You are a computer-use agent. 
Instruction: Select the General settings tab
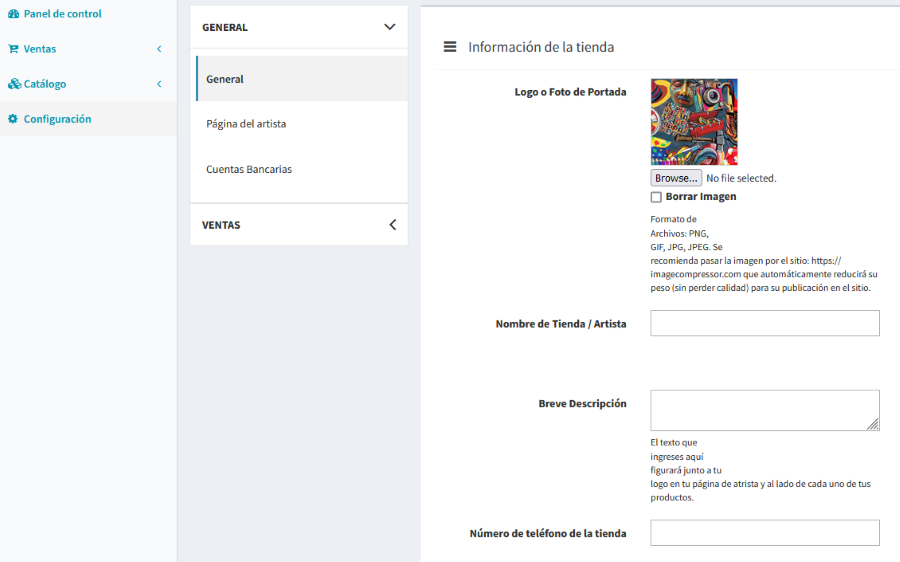tap(302, 79)
